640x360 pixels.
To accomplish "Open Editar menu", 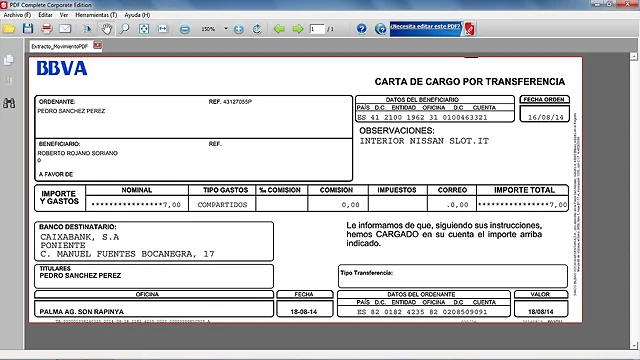I will pos(45,15).
